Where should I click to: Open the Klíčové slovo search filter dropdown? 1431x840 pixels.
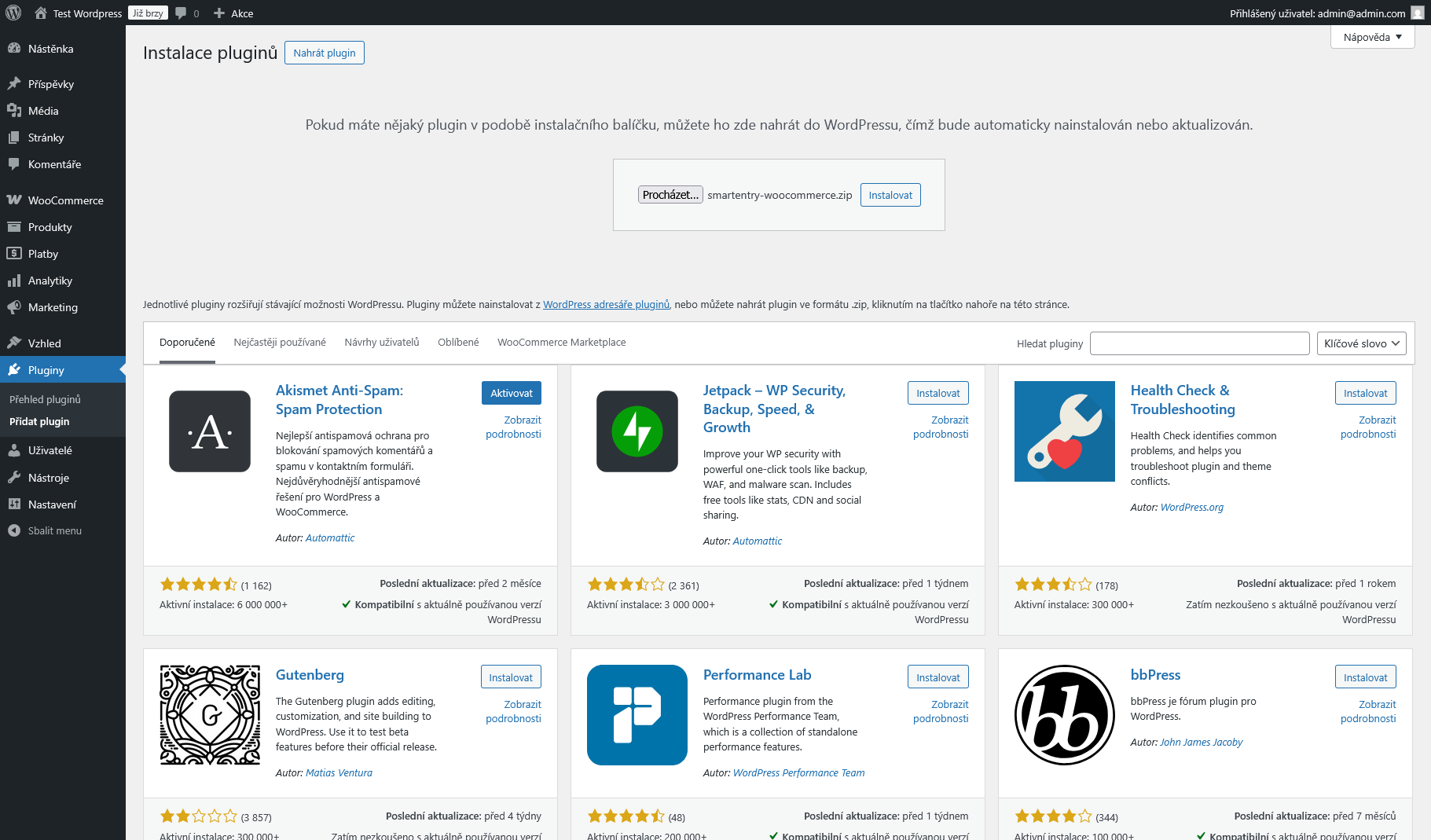click(1361, 343)
